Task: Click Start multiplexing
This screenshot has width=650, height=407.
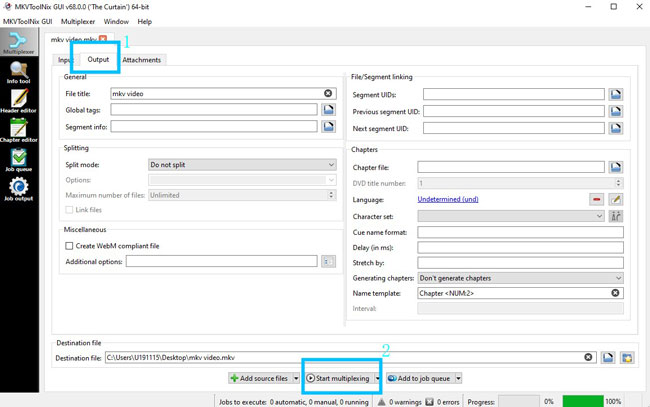Action: (339, 378)
